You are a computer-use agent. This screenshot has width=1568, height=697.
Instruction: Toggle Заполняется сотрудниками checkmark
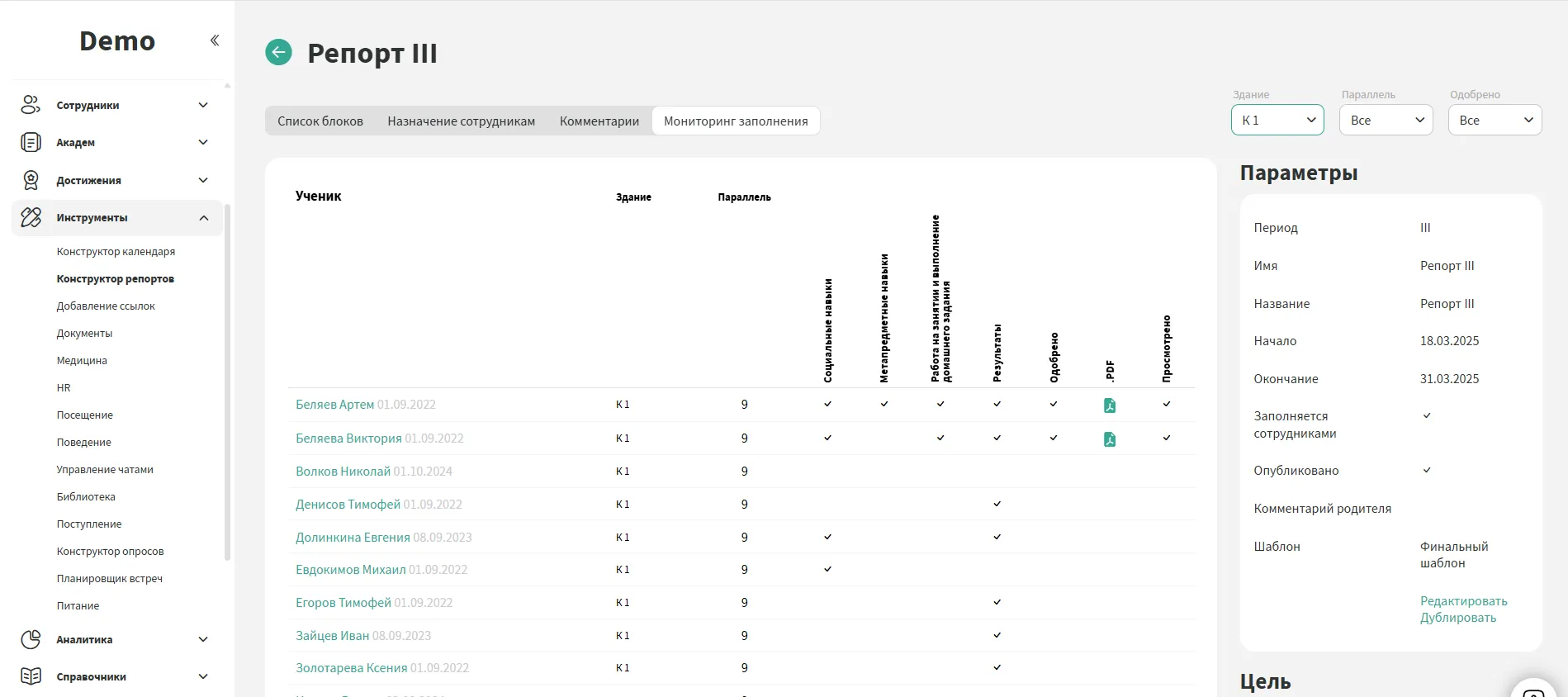pos(1426,416)
